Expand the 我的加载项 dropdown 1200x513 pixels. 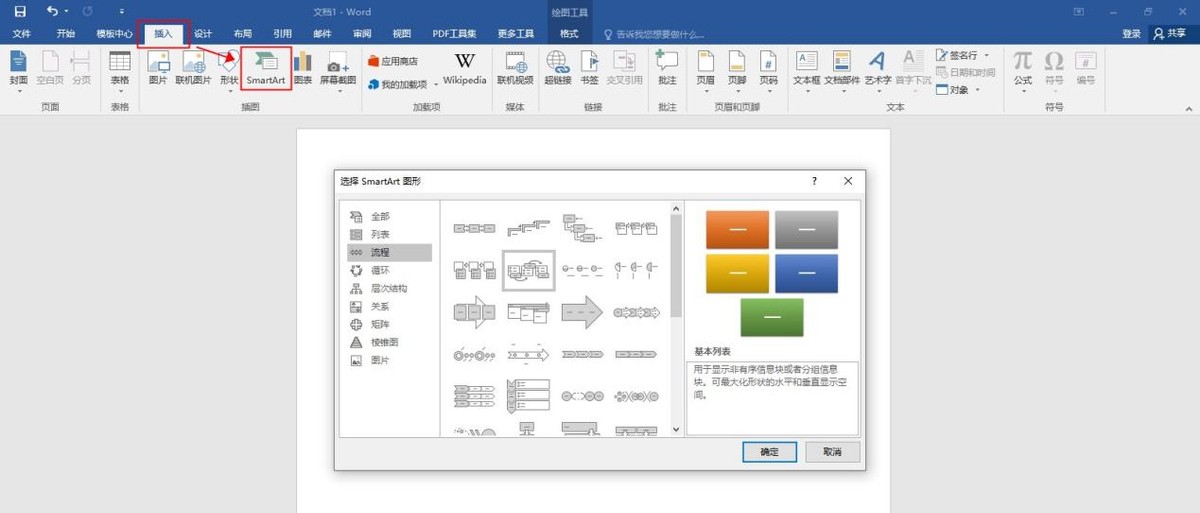(x=436, y=85)
